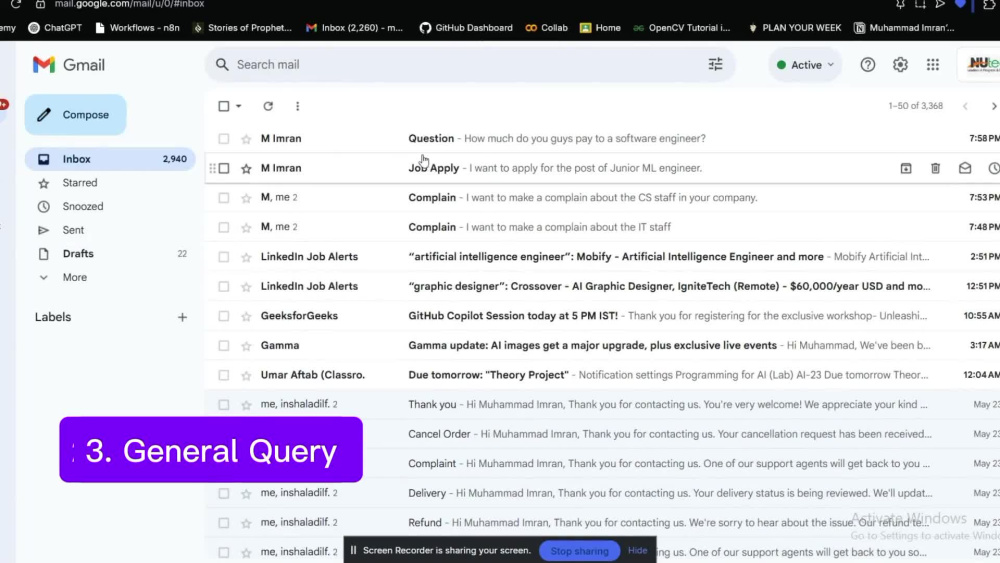This screenshot has height=563, width=1000.
Task: Select the Job Apply email checkbox
Action: (223, 168)
